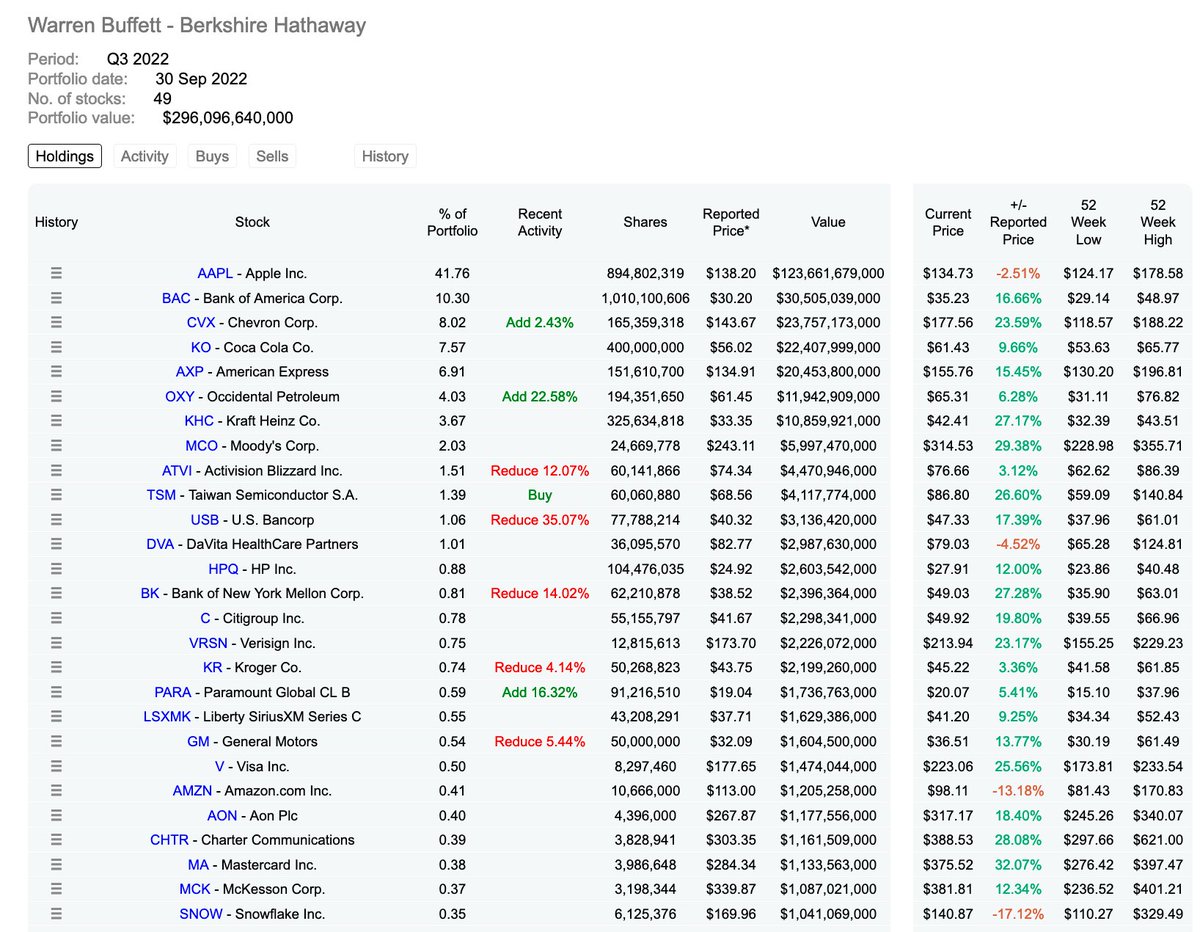This screenshot has width=1200, height=932.
Task: Switch to the Holdings tab
Action: [x=65, y=156]
